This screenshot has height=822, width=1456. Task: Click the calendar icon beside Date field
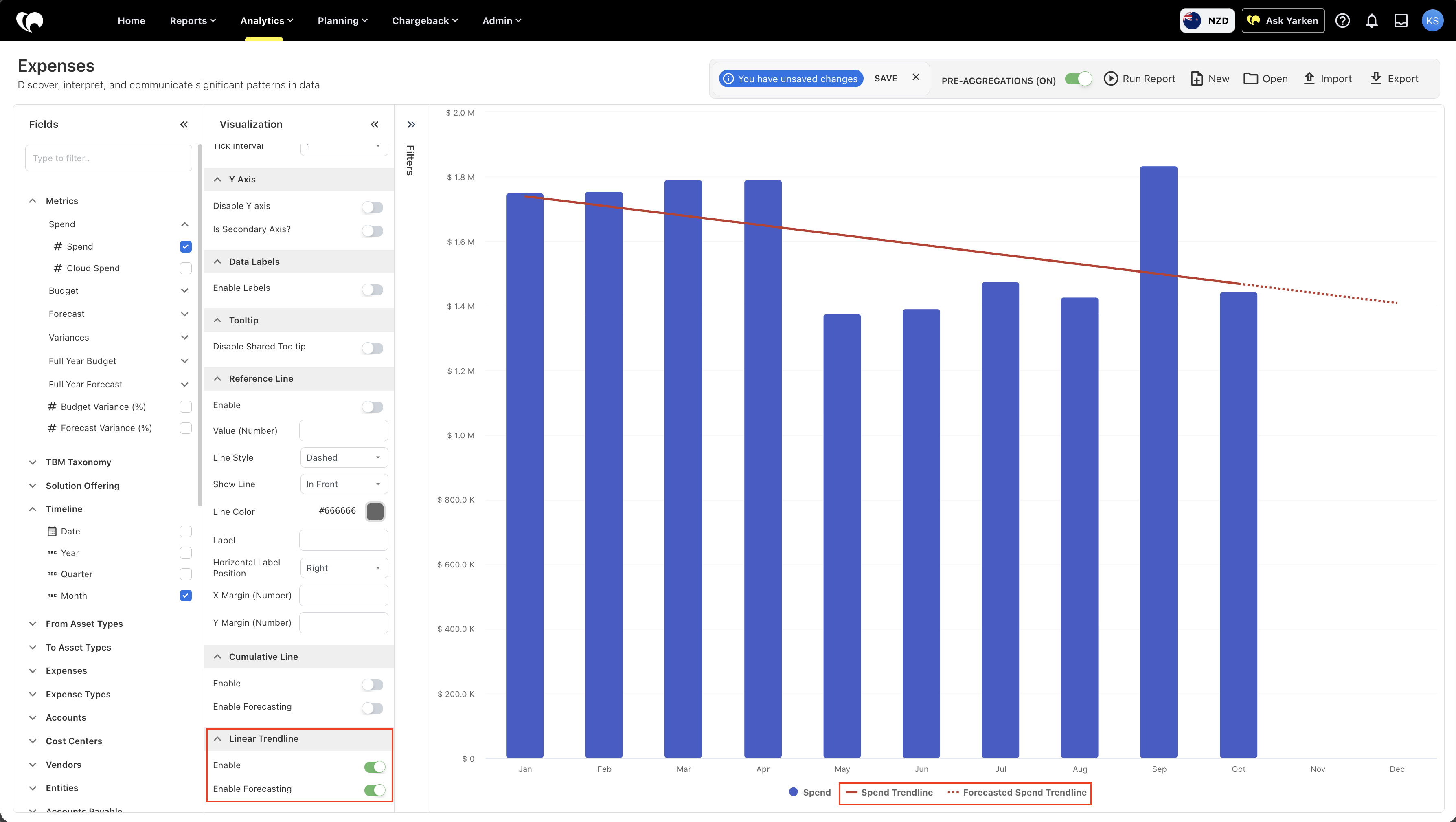[x=52, y=532]
